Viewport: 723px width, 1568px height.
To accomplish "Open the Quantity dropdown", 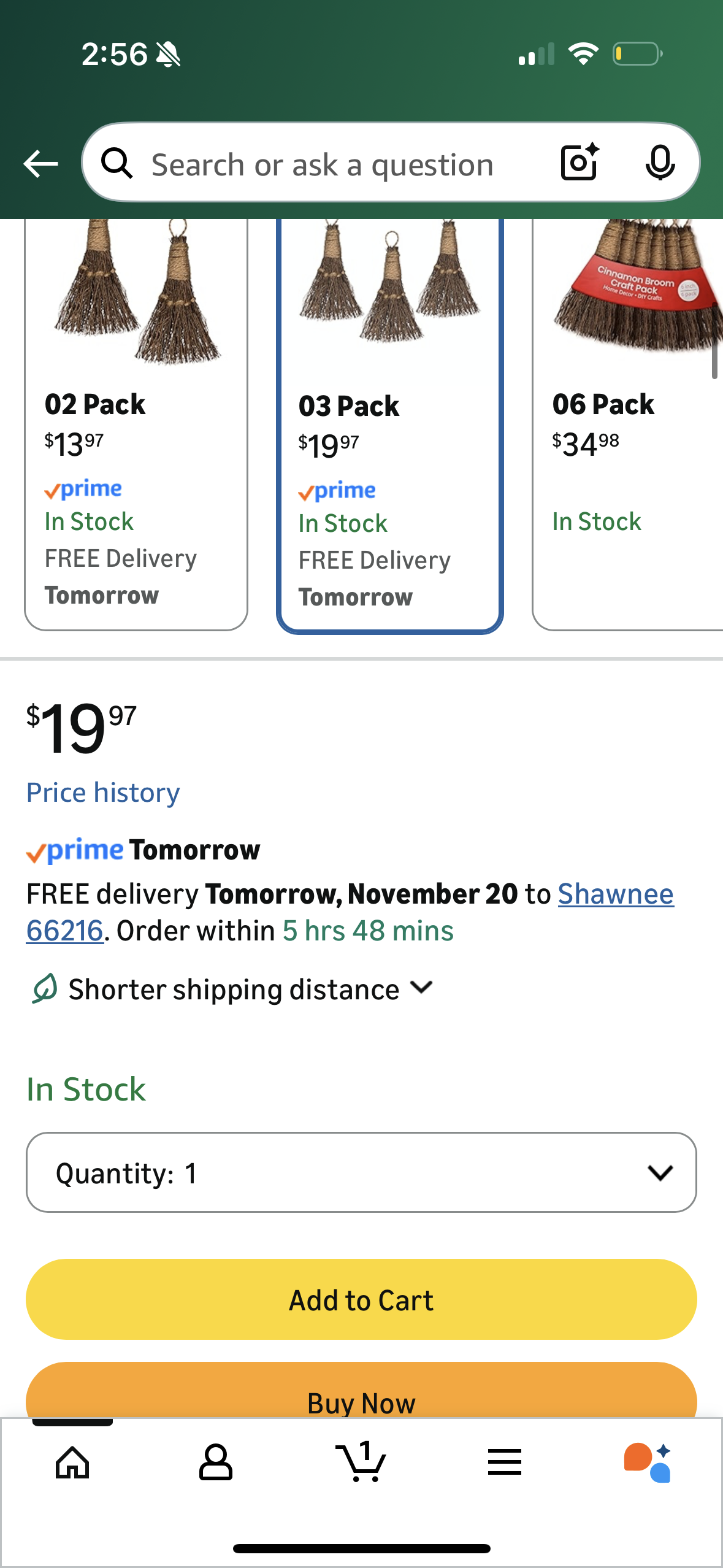I will coord(361,1172).
